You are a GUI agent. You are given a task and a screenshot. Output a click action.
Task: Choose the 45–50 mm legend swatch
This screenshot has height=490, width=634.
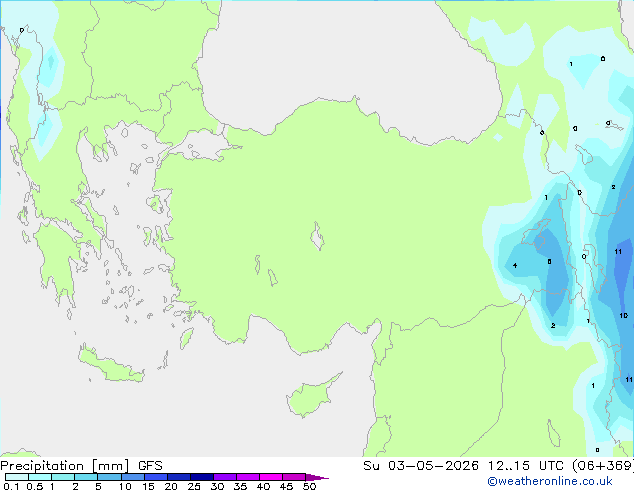coord(294,477)
